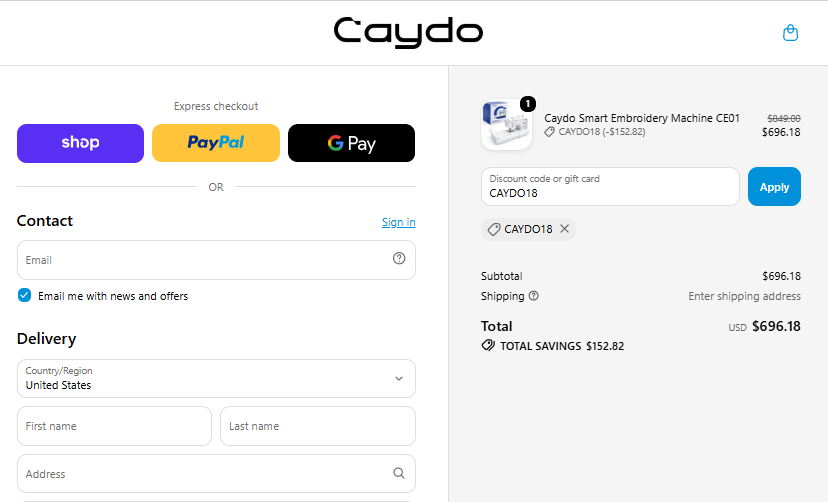Apply the discount code
Screen dimensions: 828x502
click(774, 187)
